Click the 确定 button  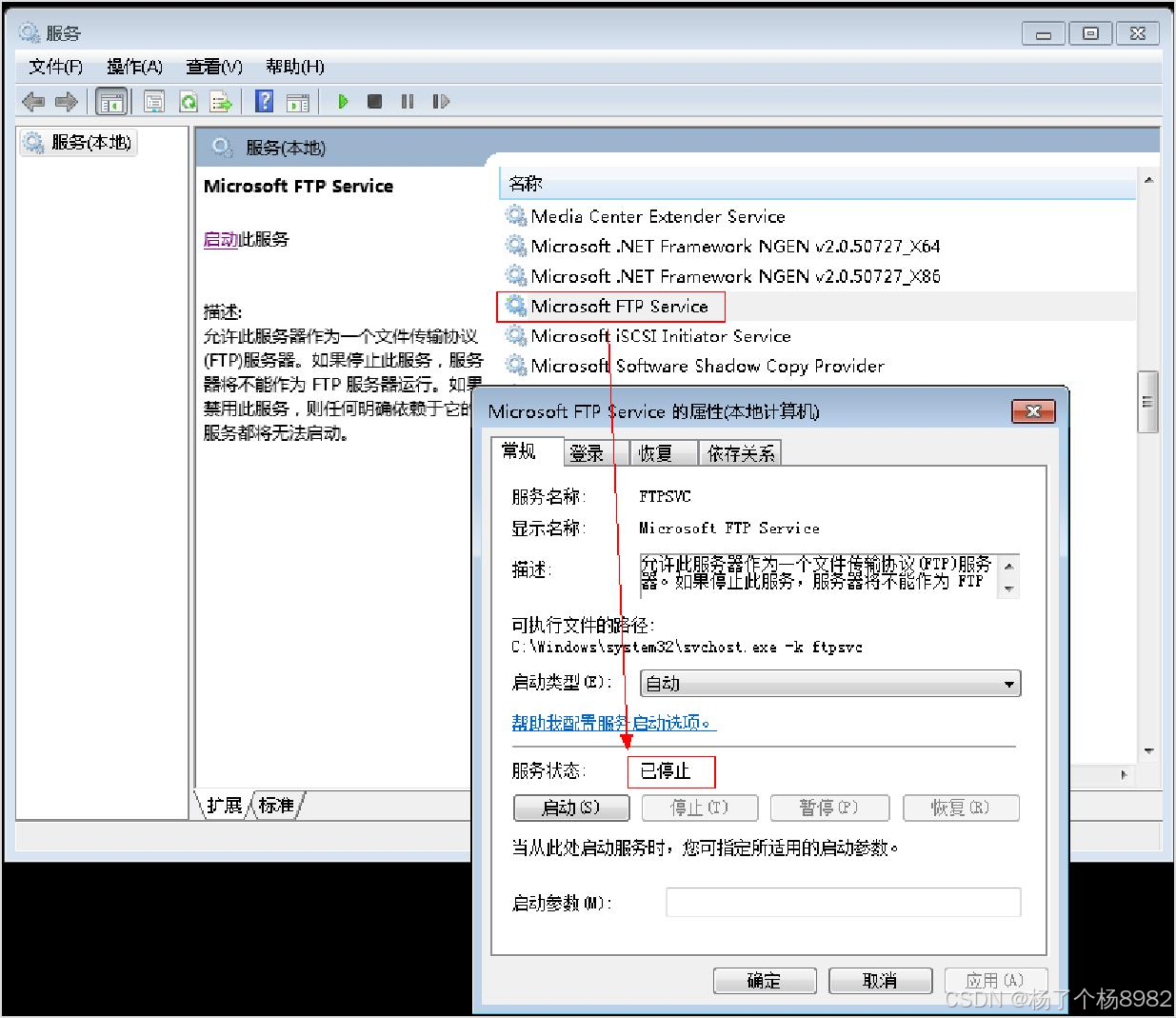765,981
